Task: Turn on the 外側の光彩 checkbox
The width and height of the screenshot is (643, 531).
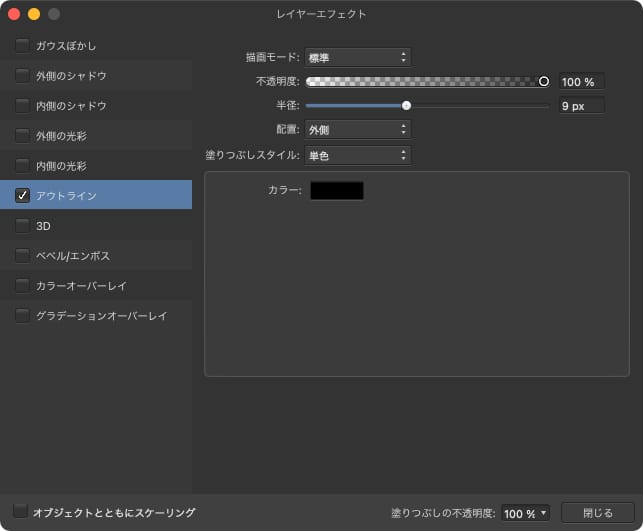Action: pyautogui.click(x=22, y=135)
